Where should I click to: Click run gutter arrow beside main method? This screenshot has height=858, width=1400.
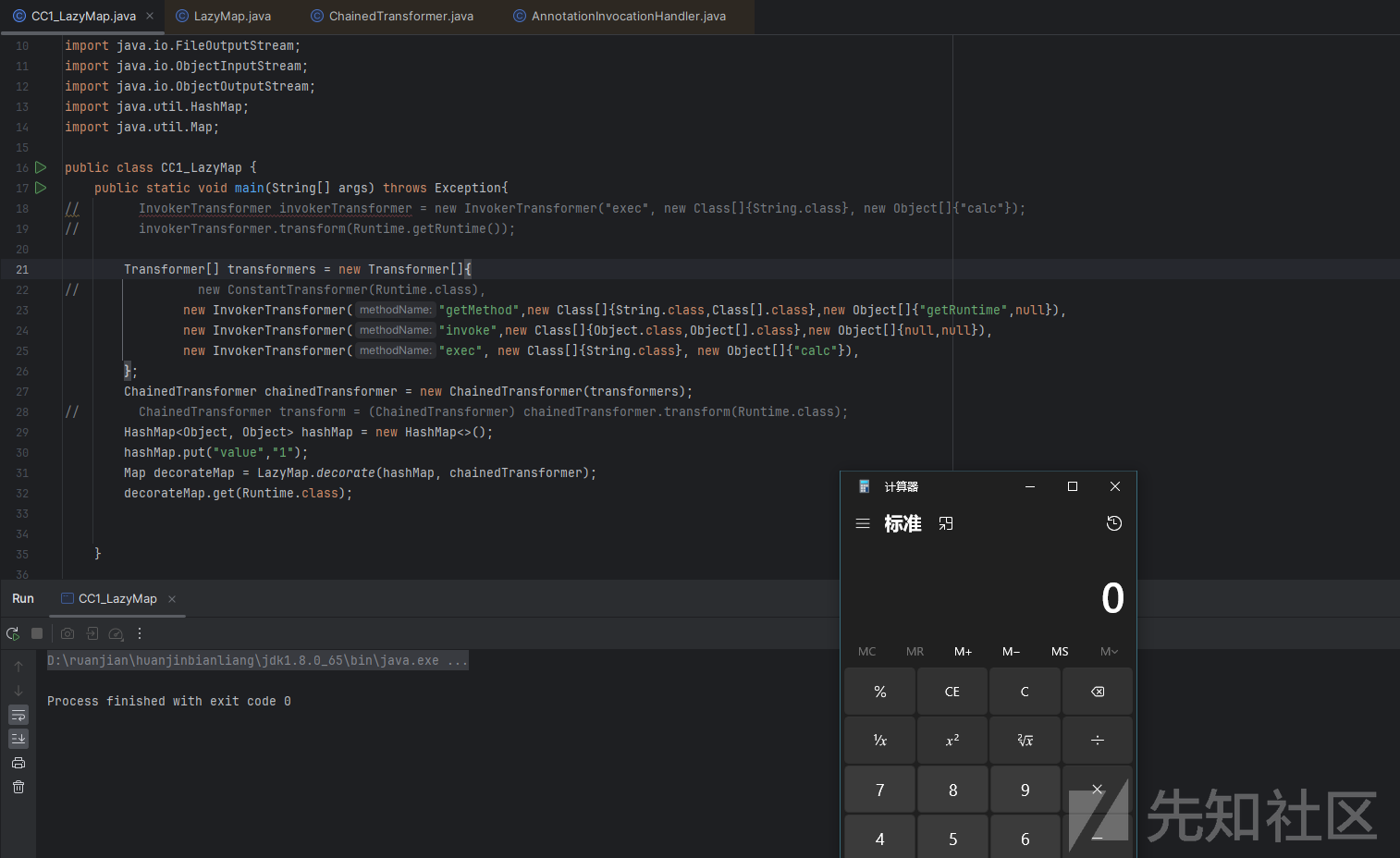41,188
